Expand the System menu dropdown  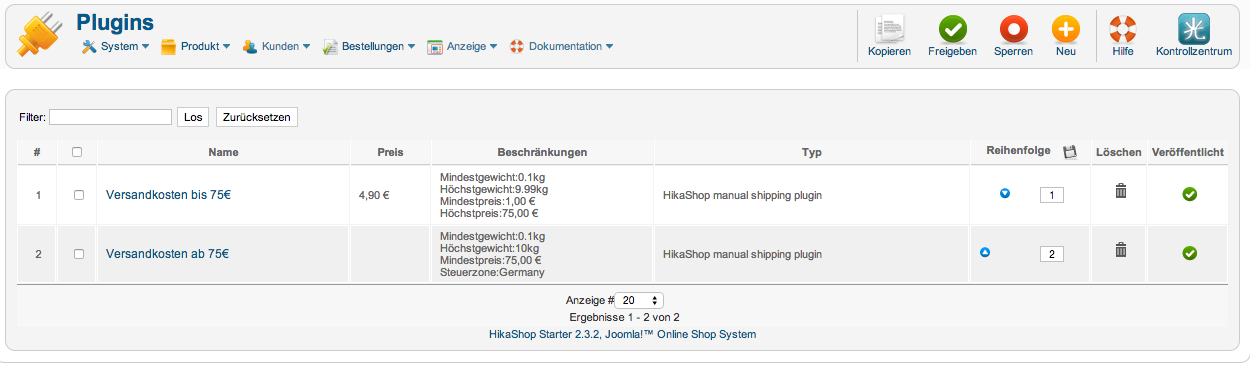(116, 46)
